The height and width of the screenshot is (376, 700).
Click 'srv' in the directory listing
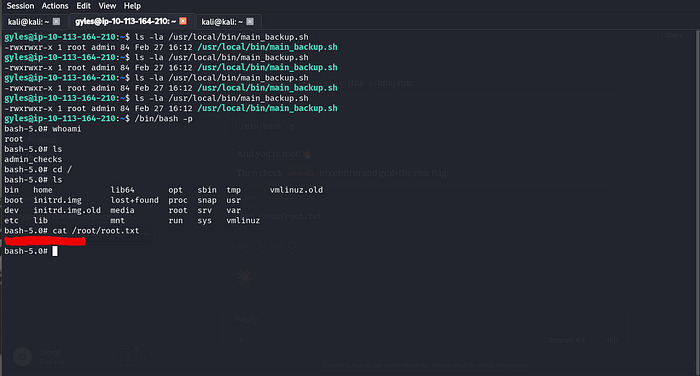tap(204, 210)
